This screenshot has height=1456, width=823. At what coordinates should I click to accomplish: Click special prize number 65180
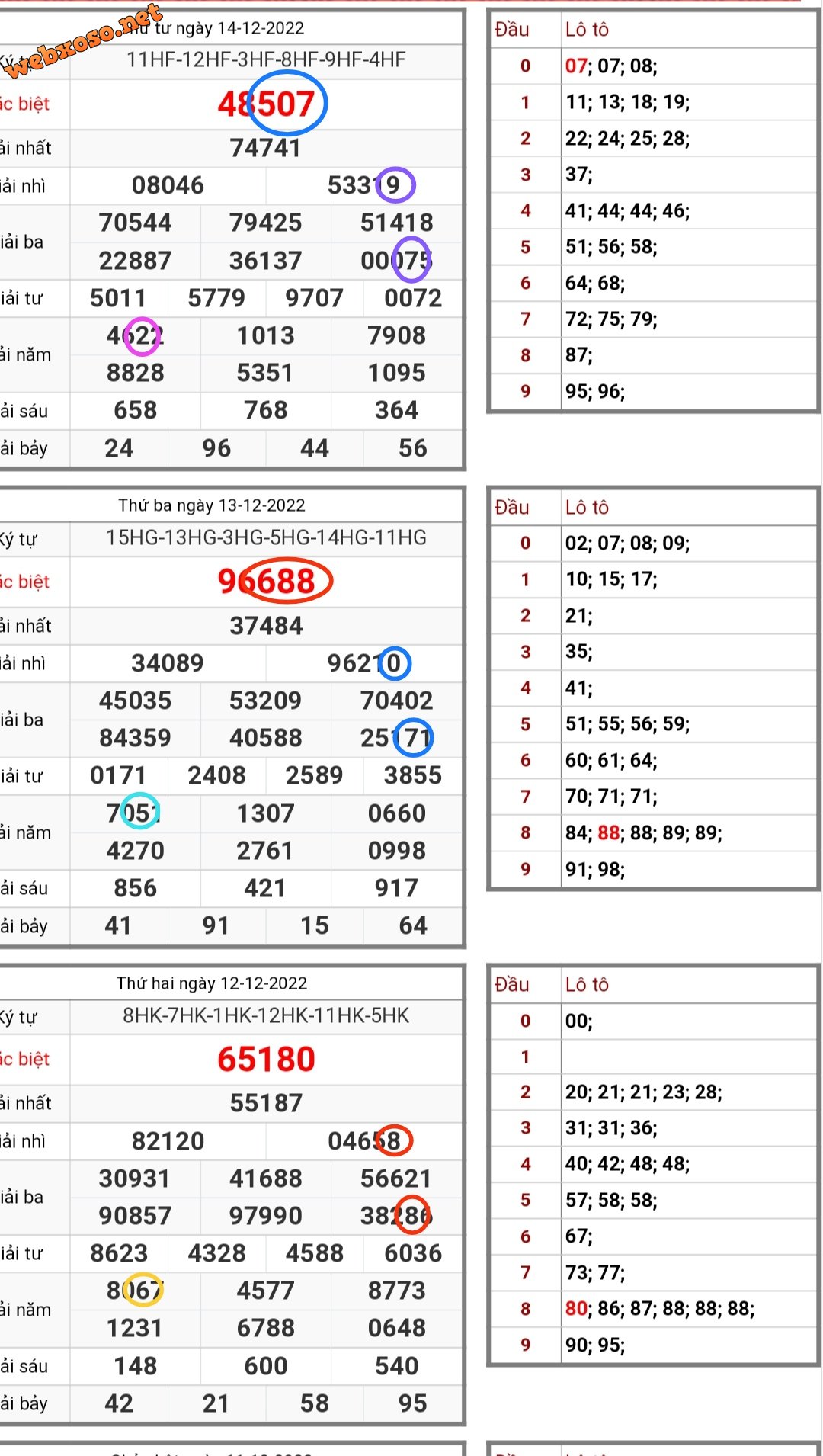pyautogui.click(x=266, y=1060)
